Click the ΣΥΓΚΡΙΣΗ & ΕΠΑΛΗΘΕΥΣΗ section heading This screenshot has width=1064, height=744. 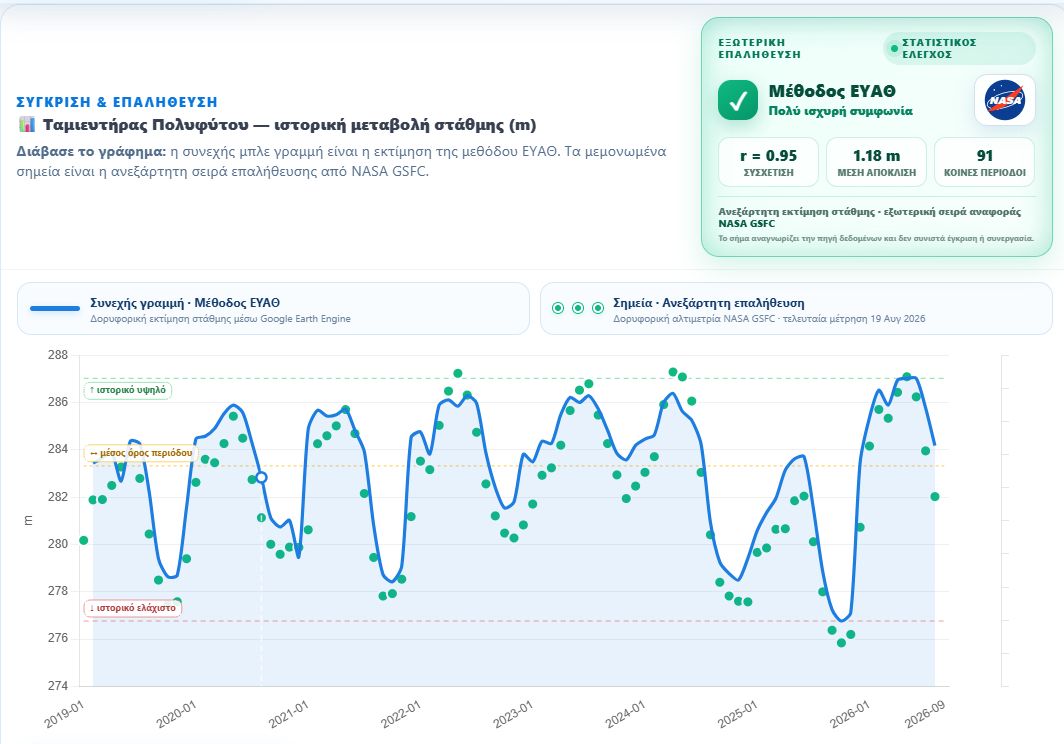117,102
